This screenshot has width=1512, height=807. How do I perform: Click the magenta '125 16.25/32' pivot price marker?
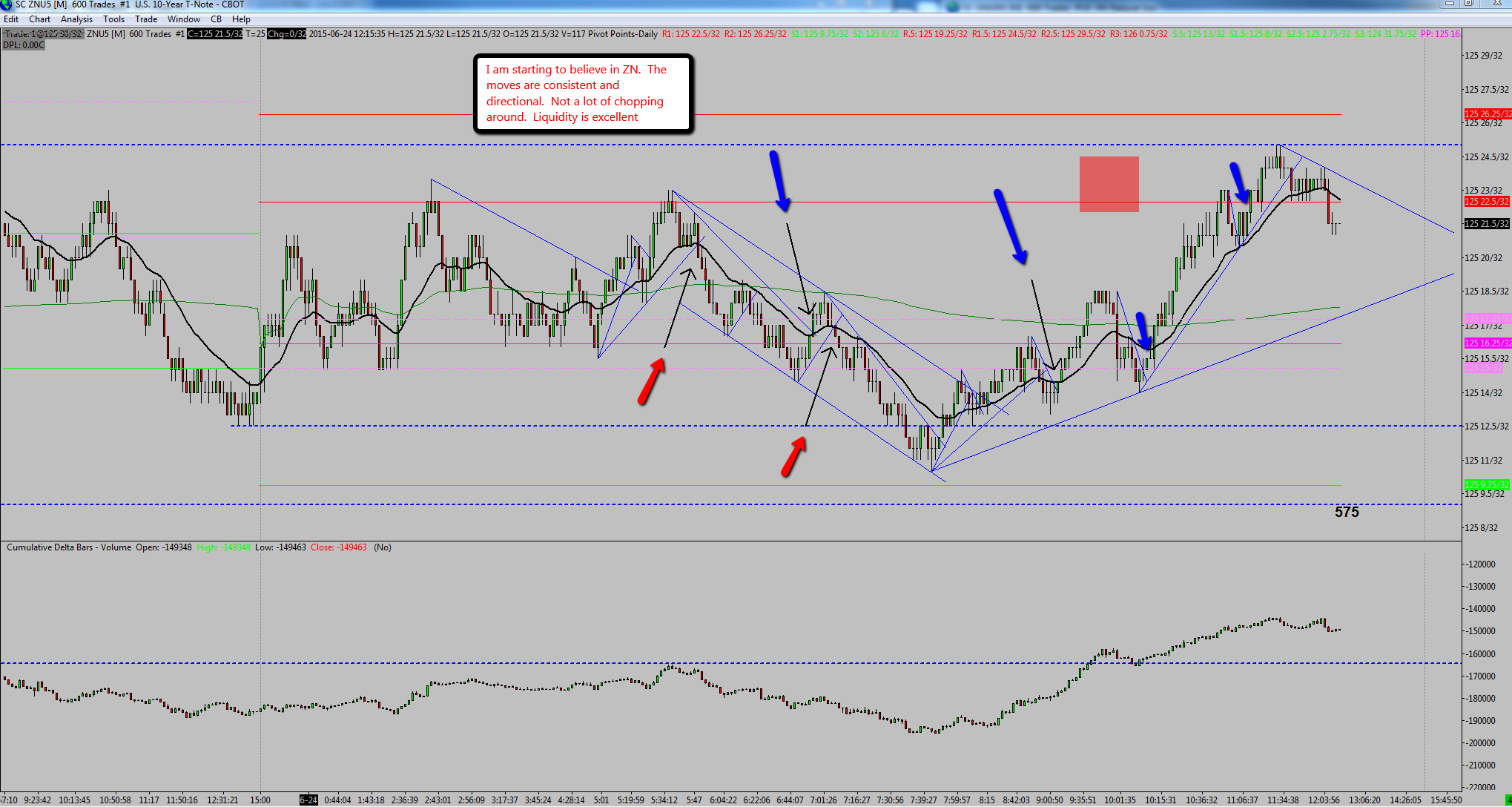click(1488, 343)
